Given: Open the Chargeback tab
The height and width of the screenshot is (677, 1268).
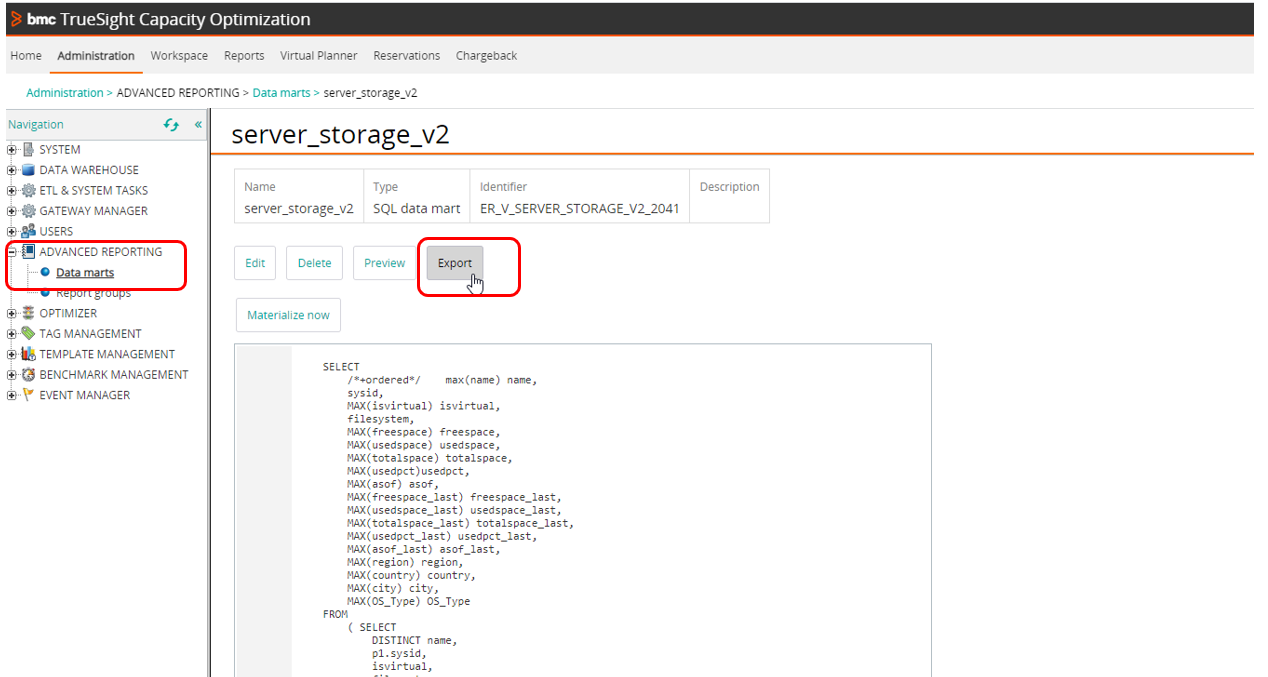Looking at the screenshot, I should [486, 56].
